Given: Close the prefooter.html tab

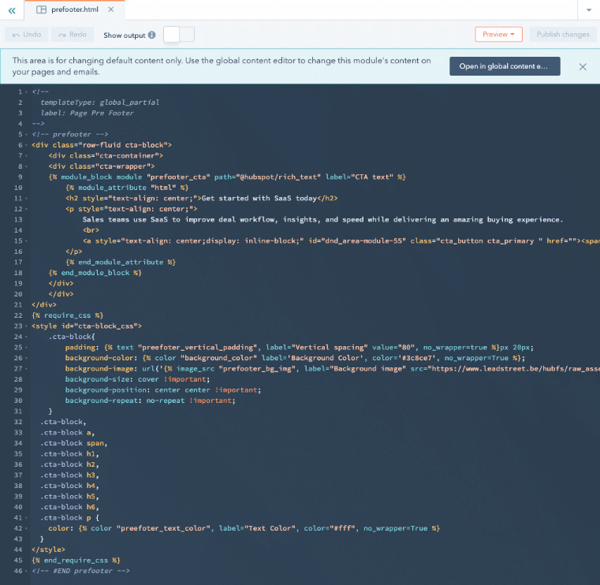Looking at the screenshot, I should (x=111, y=10).
